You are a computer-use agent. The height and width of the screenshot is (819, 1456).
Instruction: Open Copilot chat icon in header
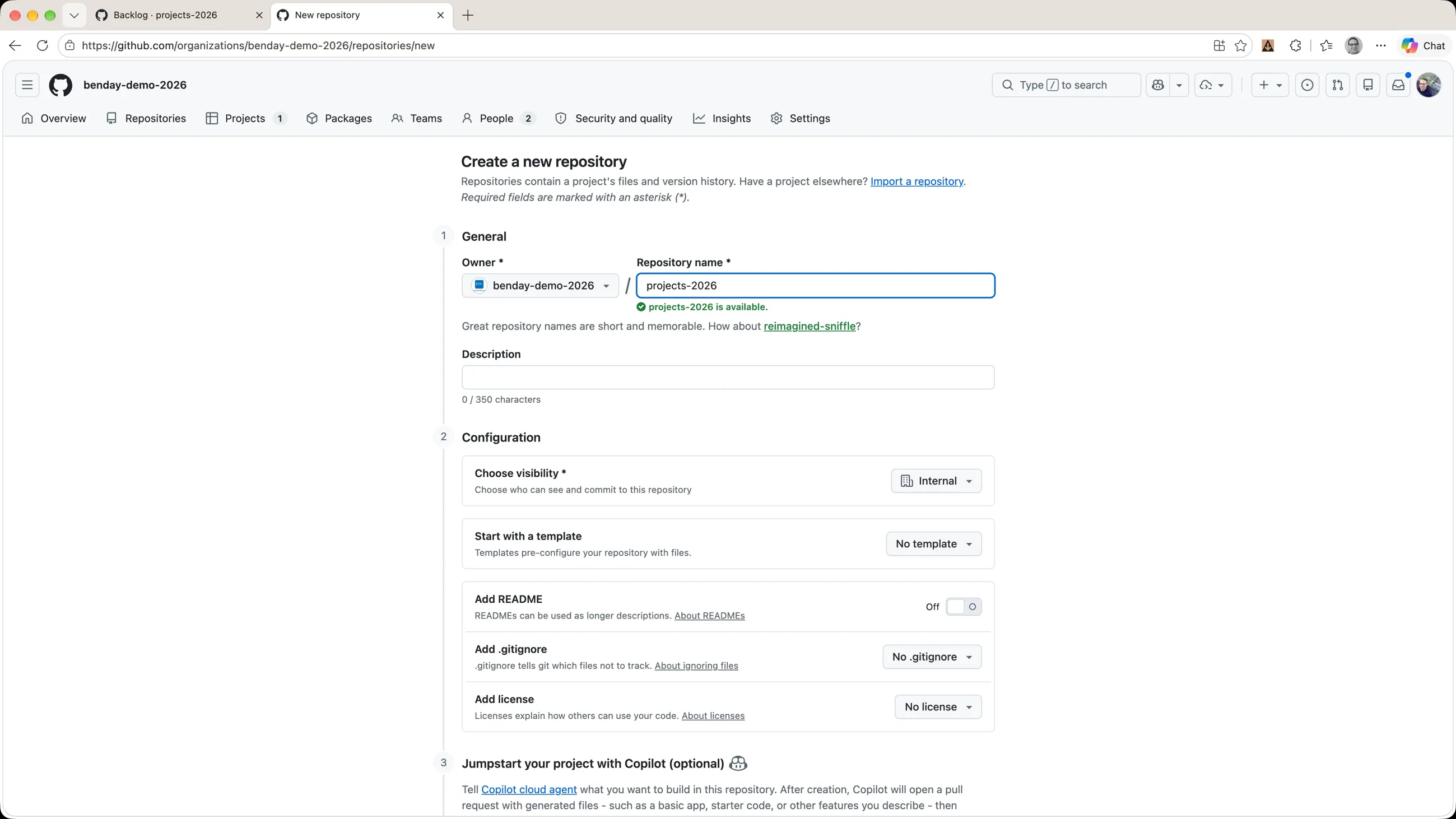[1158, 85]
